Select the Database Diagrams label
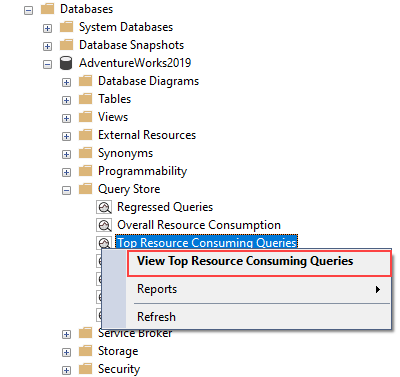The height and width of the screenshot is (377, 400). pyautogui.click(x=148, y=81)
